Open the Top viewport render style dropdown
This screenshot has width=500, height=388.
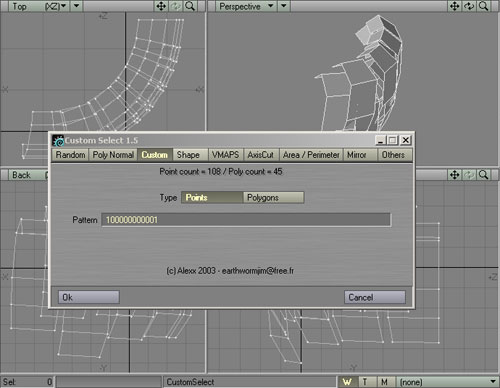pos(77,6)
